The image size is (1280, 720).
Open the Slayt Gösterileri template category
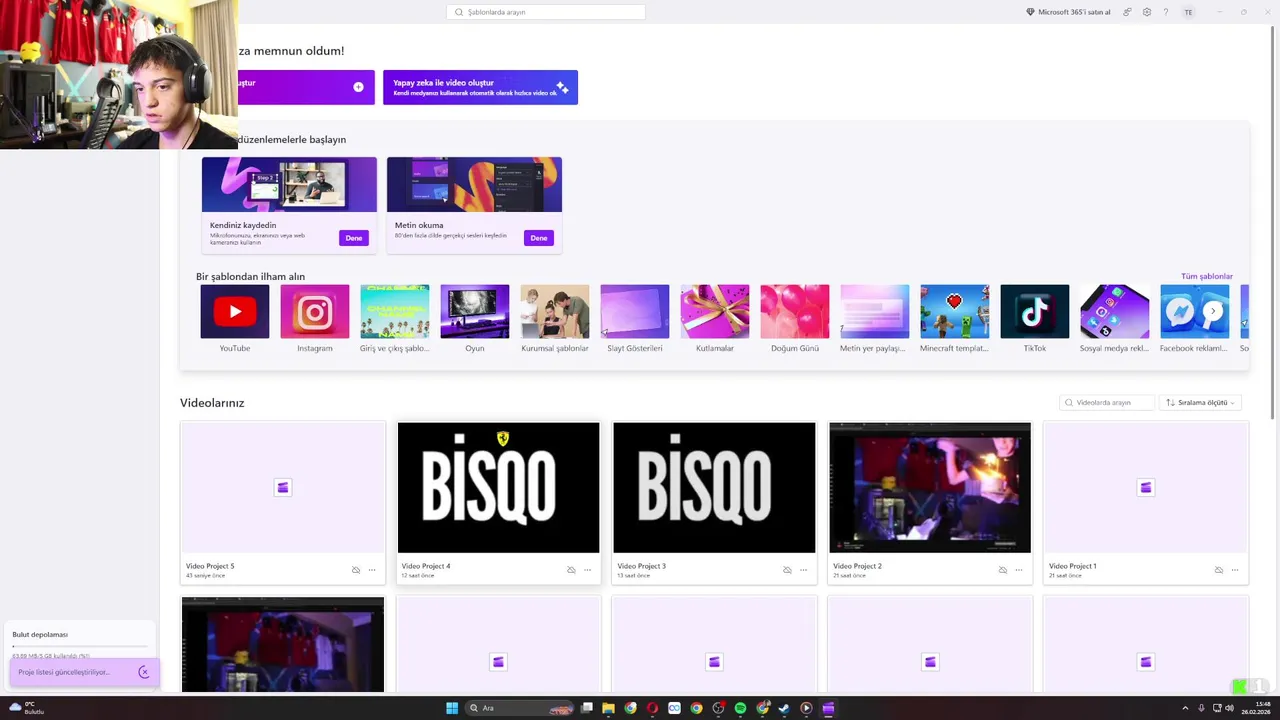[635, 318]
